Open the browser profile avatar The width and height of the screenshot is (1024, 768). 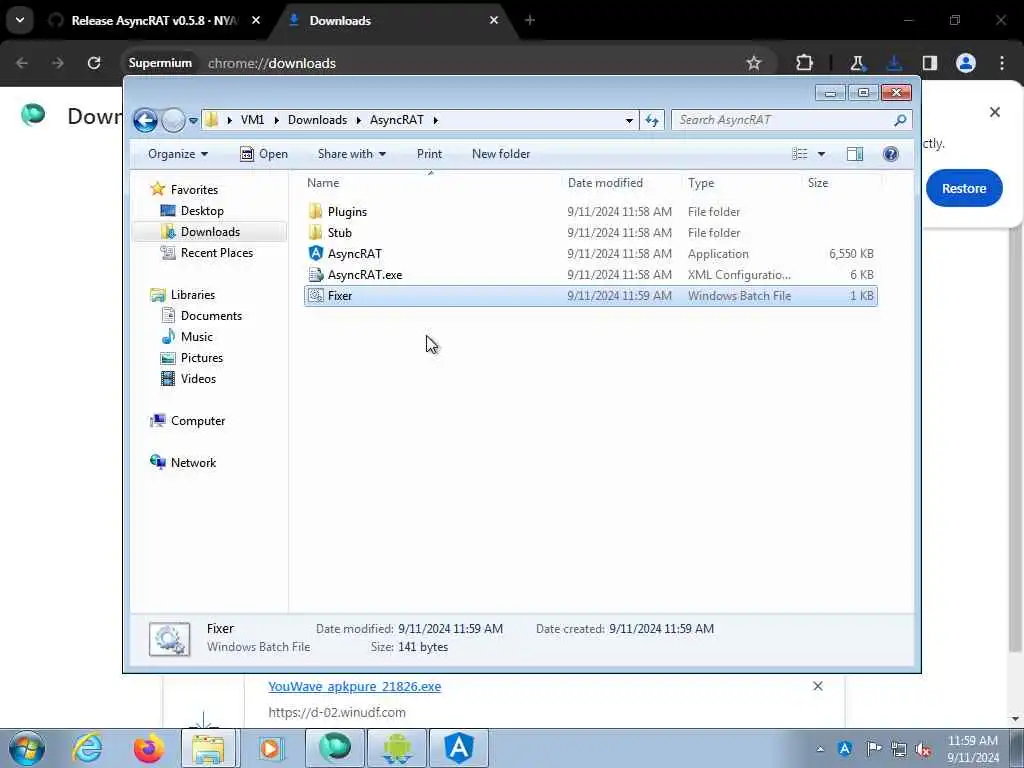pos(966,63)
